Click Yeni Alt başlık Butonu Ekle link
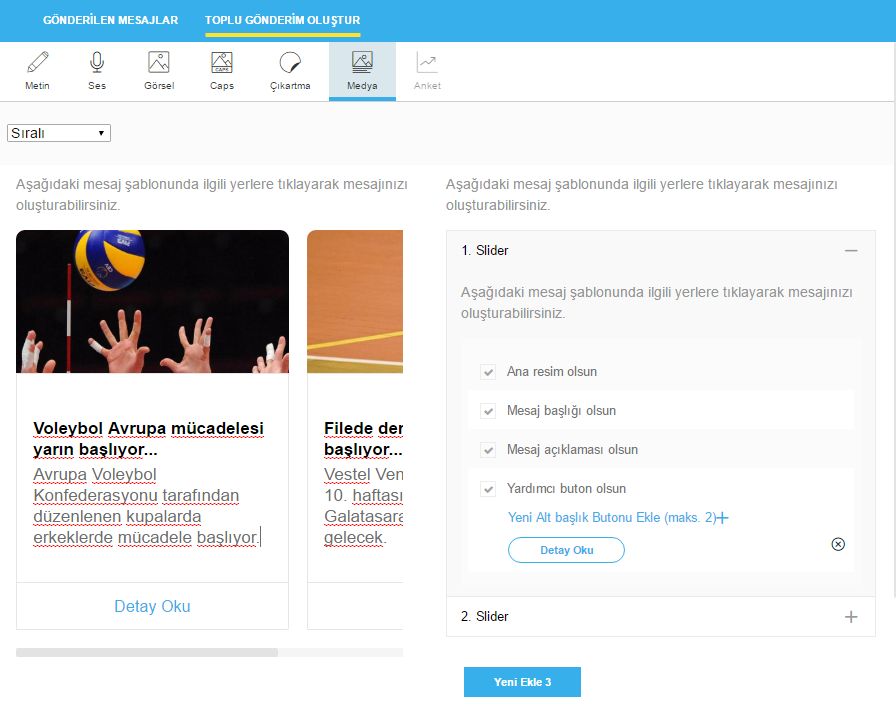This screenshot has width=896, height=720. pyautogui.click(x=611, y=518)
